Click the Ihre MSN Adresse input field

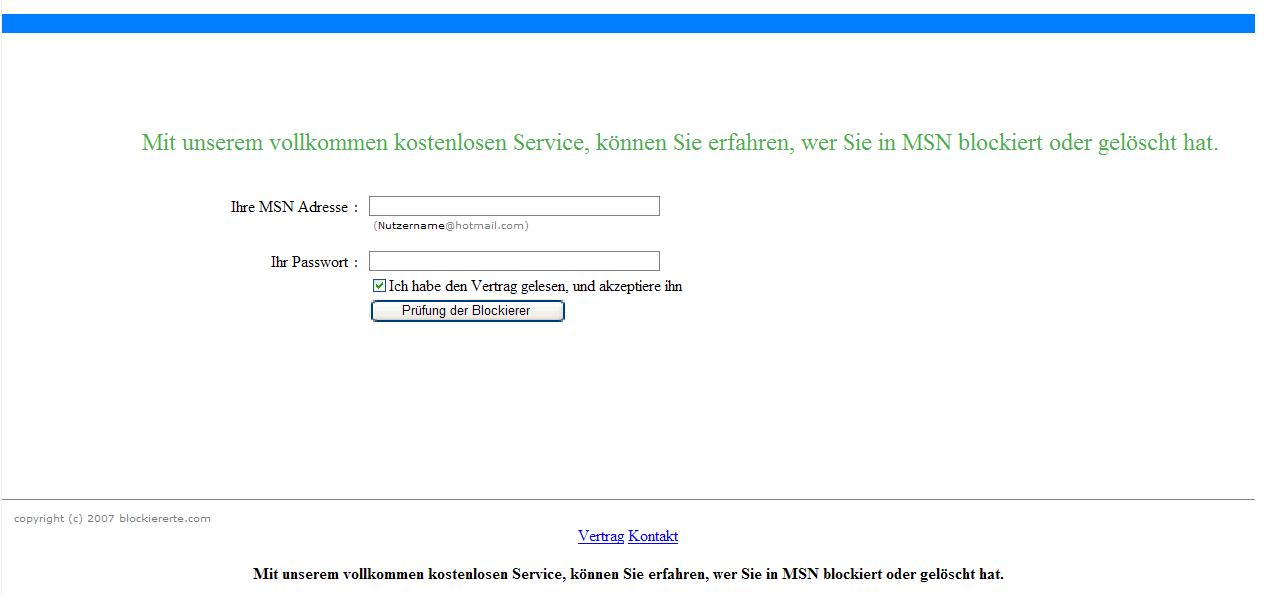click(x=514, y=206)
